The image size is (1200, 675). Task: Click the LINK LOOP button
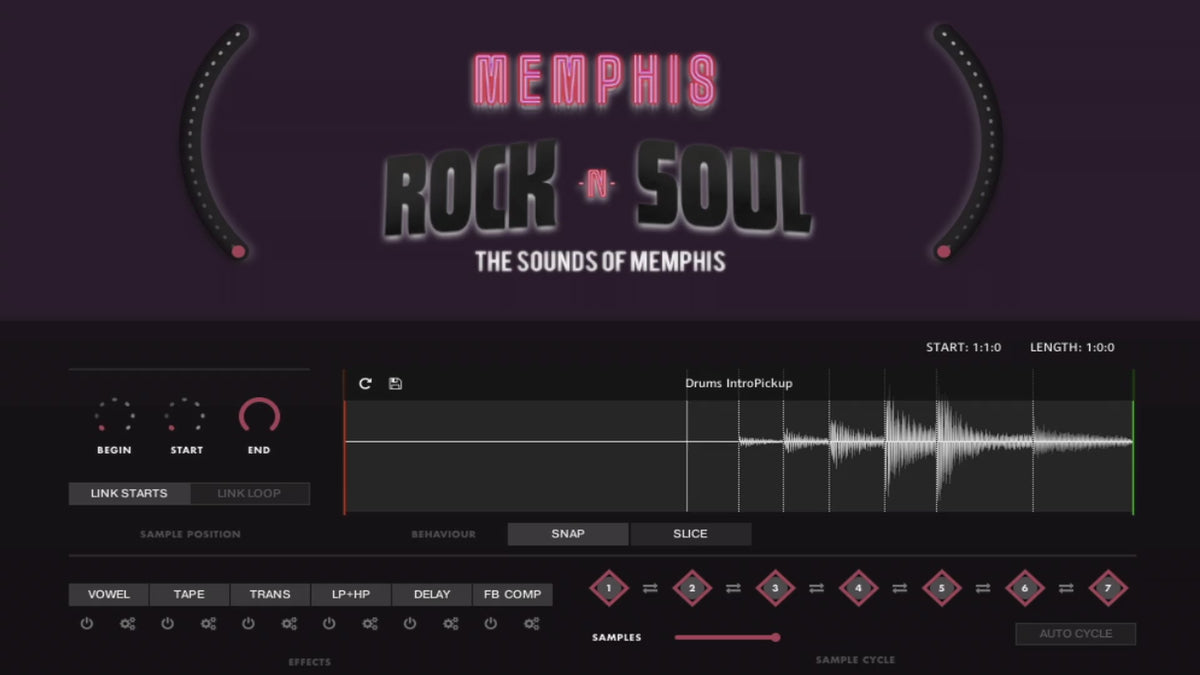pyautogui.click(x=249, y=493)
